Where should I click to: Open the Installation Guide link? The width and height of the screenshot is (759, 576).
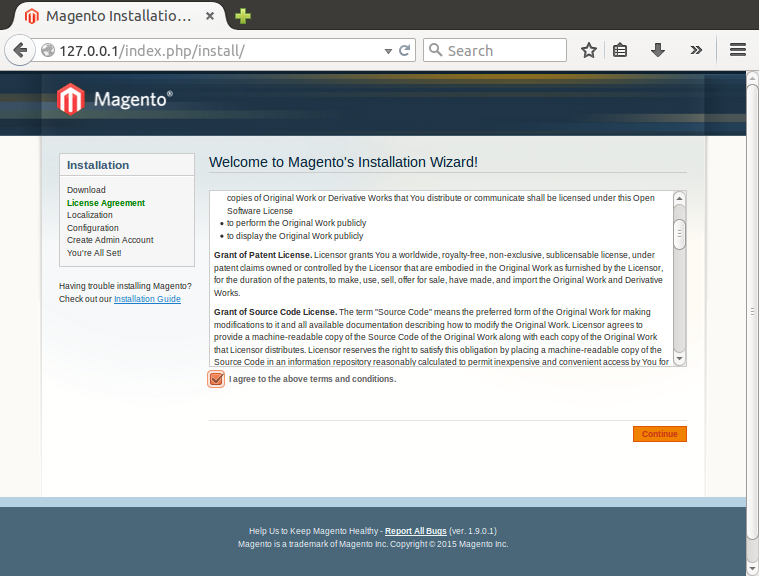147,299
